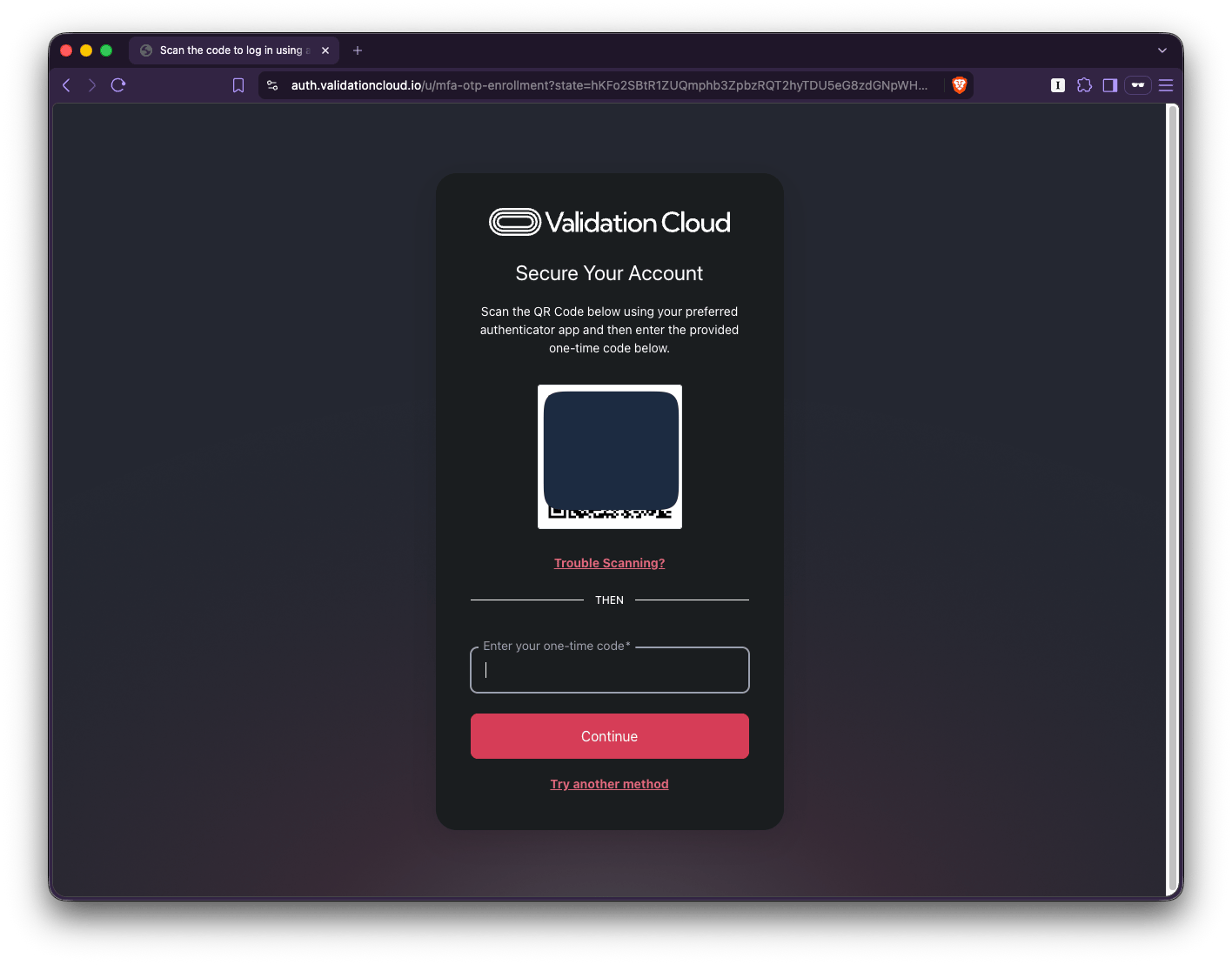Go back with the browser back arrow
1232x965 pixels.
click(x=66, y=85)
